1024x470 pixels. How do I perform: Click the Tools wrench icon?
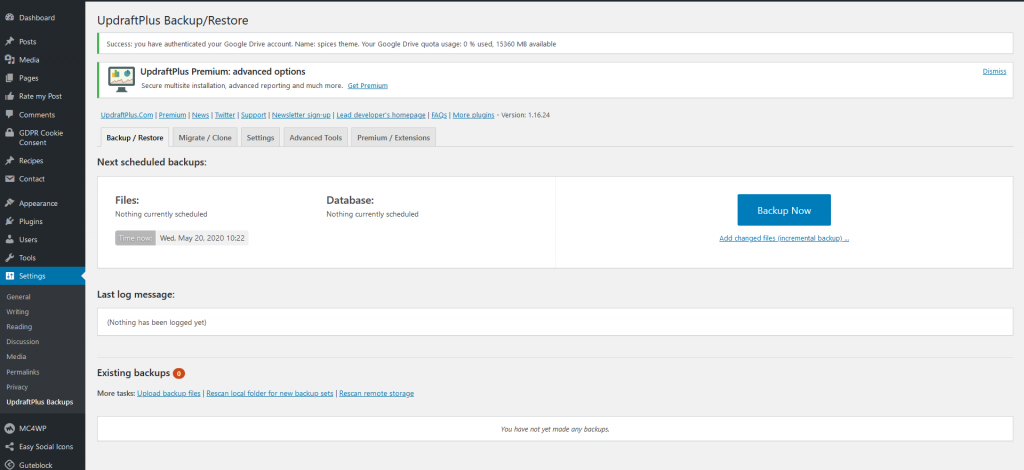9,258
